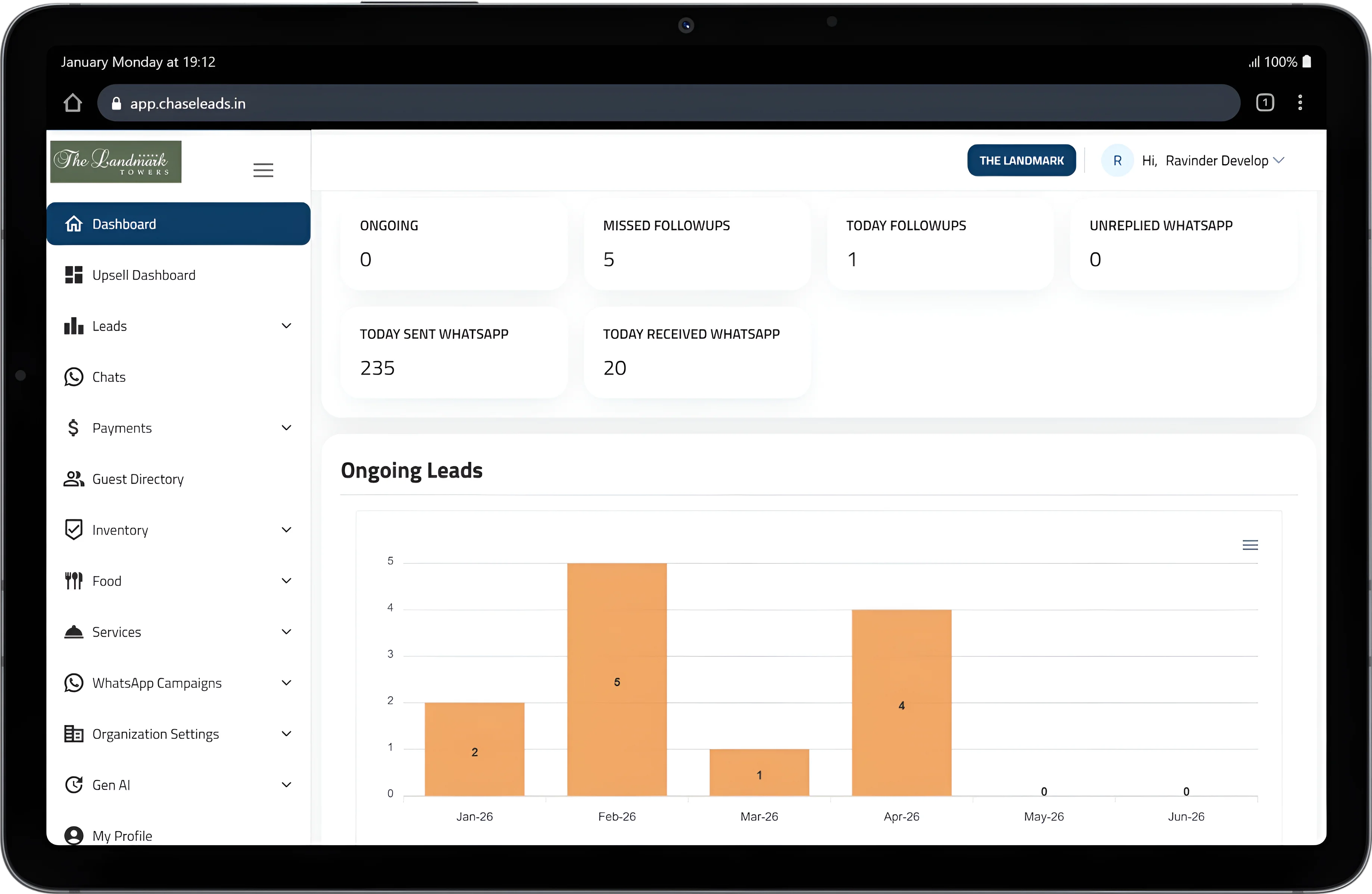
Task: Click the Landmark Towers logo
Action: [x=115, y=162]
